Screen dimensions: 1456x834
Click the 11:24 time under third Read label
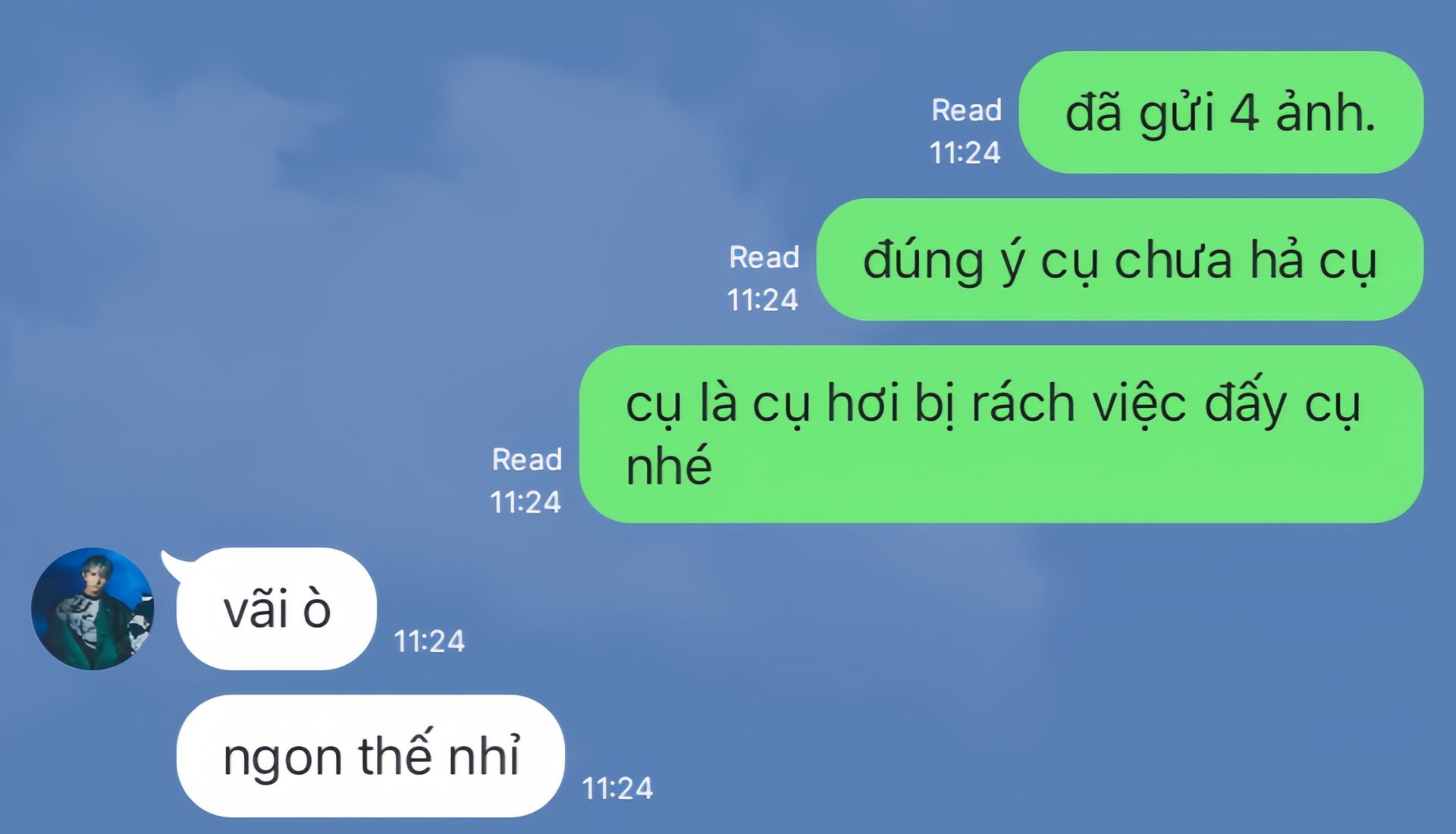[x=526, y=503]
